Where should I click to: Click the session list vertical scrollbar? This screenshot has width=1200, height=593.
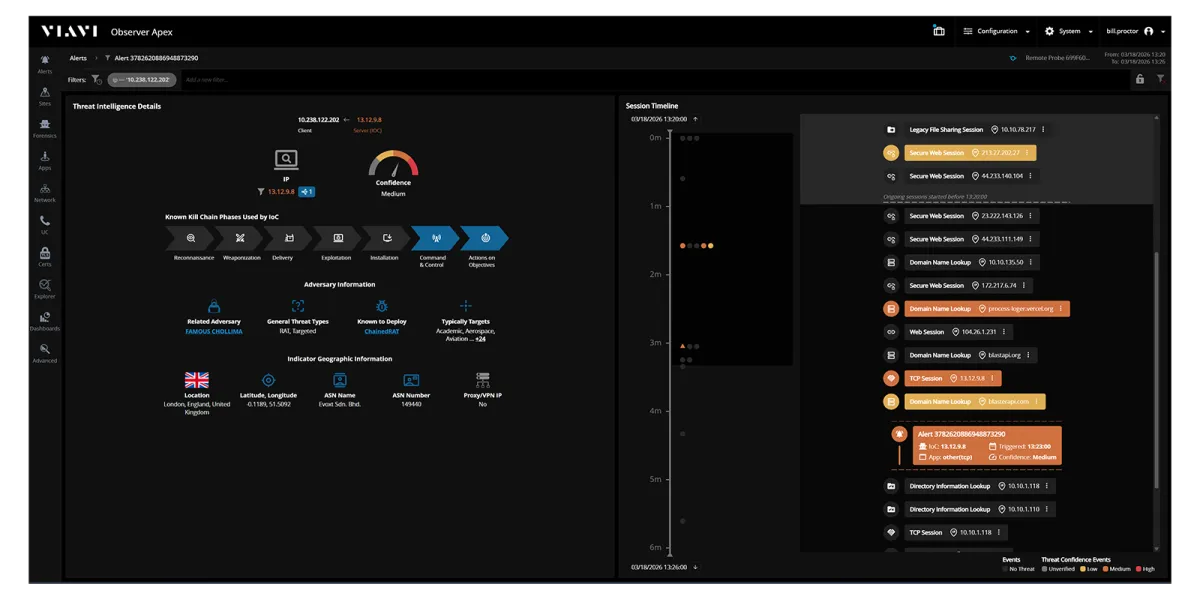click(1157, 370)
